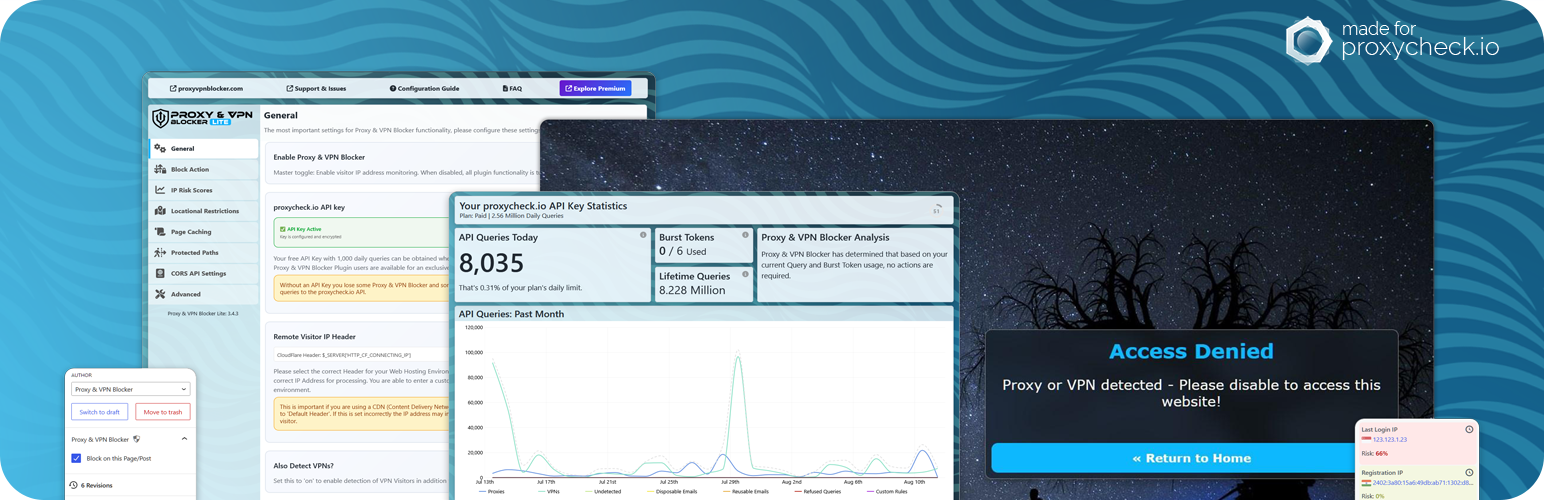Open the 6 Revisions link
This screenshot has width=1544, height=500.
tap(96, 485)
